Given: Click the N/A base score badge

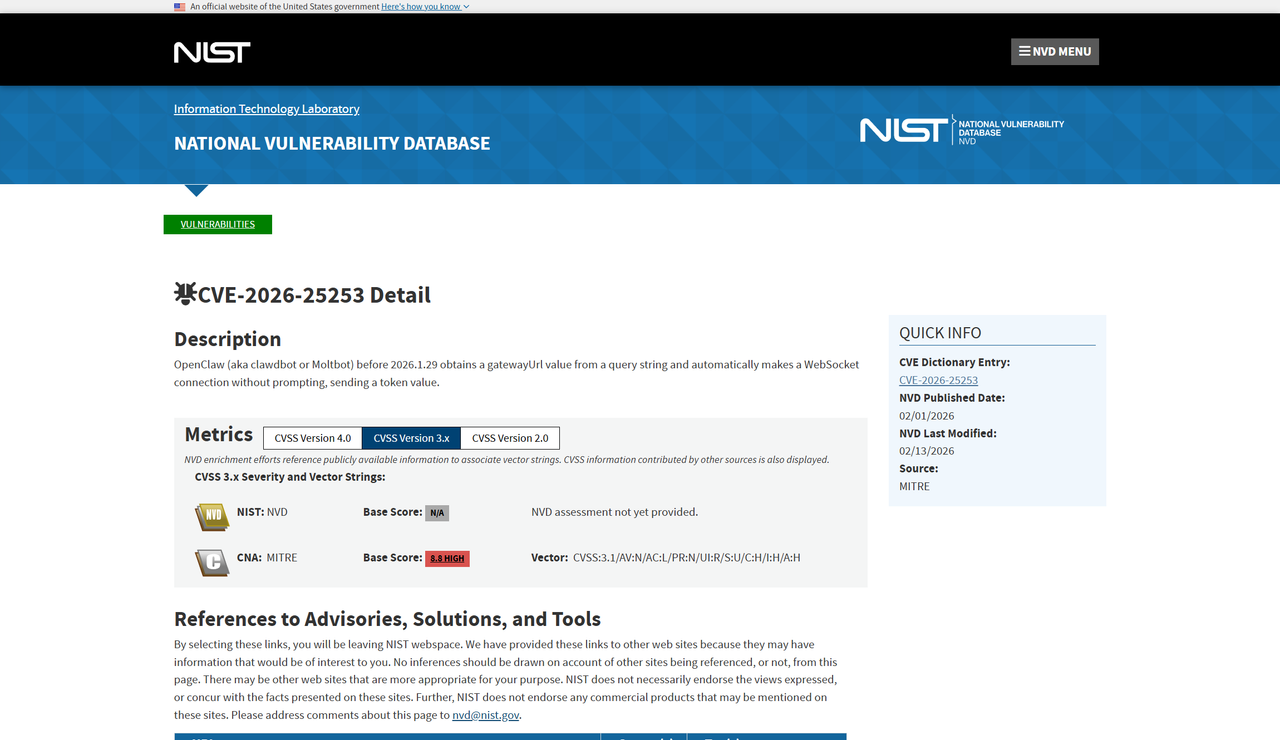Looking at the screenshot, I should (437, 513).
